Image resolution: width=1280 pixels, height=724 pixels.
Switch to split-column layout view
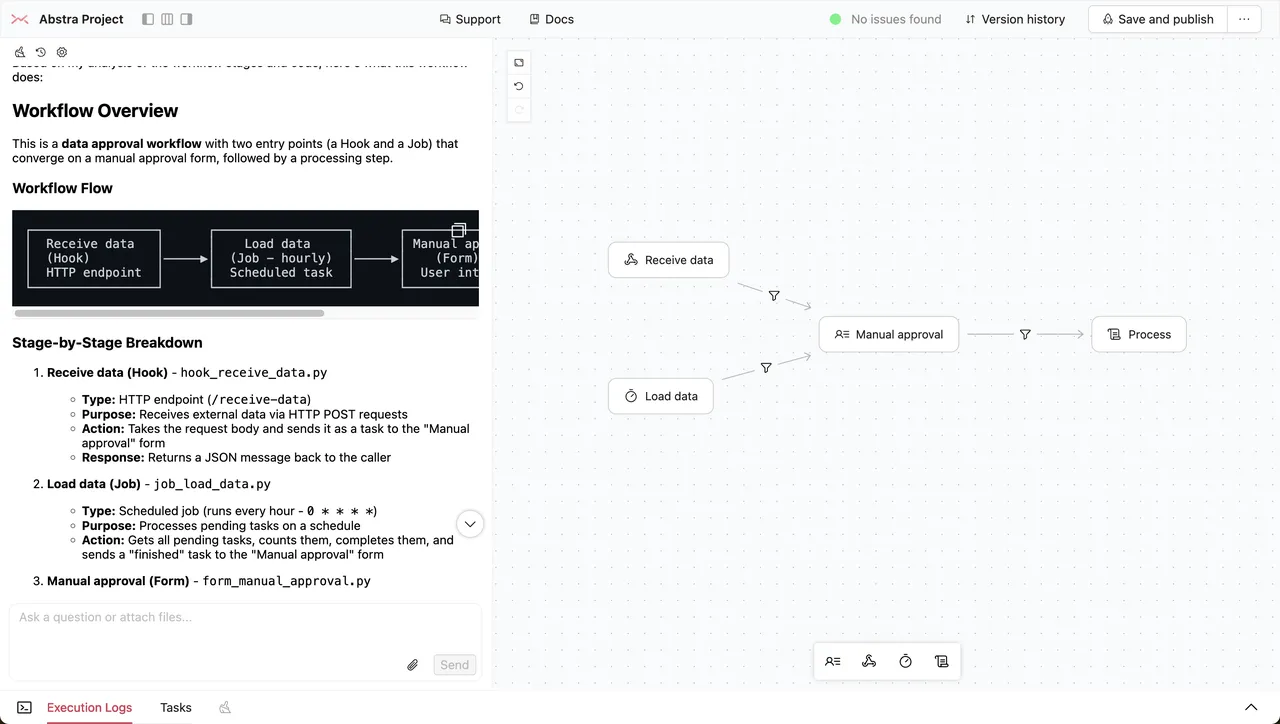167,19
